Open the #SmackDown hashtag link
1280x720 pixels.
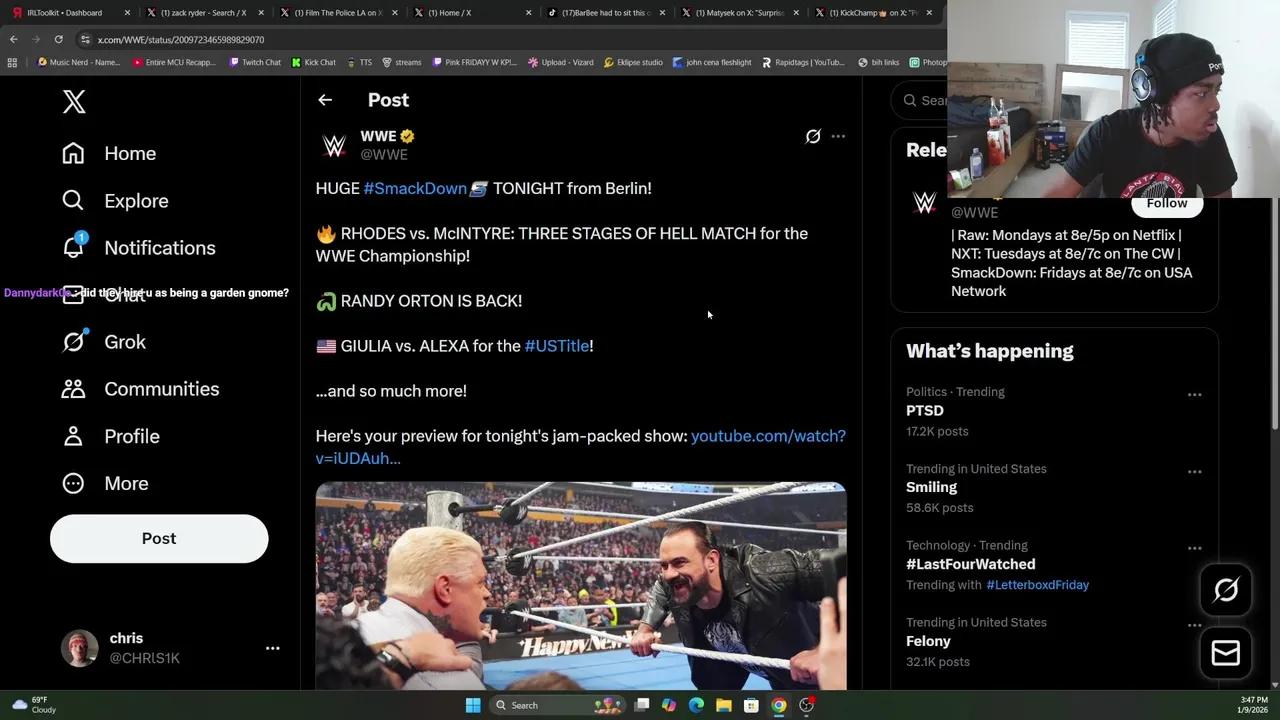coord(415,188)
